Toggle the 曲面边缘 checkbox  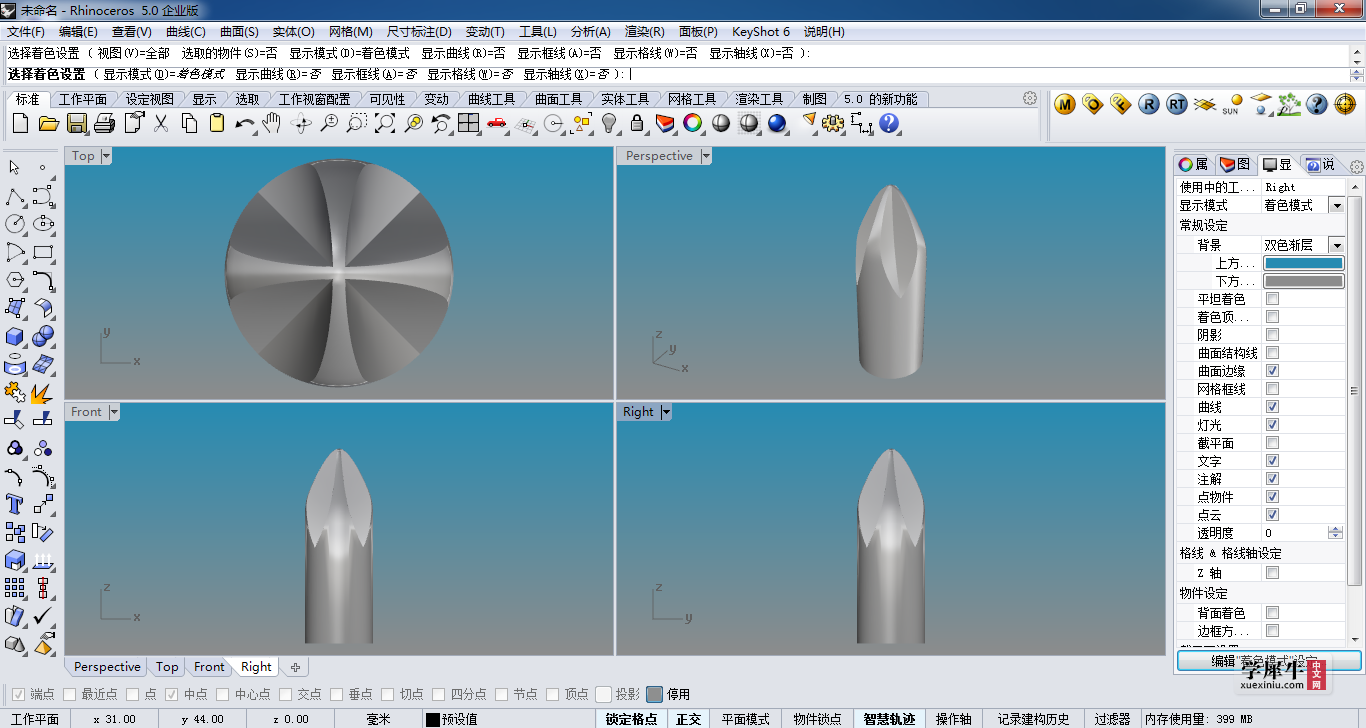(x=1272, y=371)
